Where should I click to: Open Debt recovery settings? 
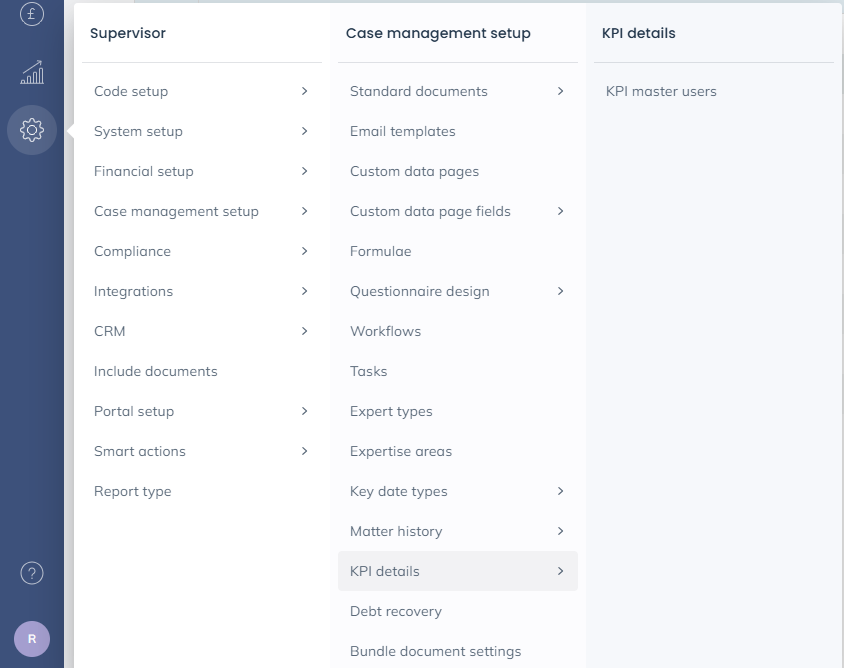point(395,611)
